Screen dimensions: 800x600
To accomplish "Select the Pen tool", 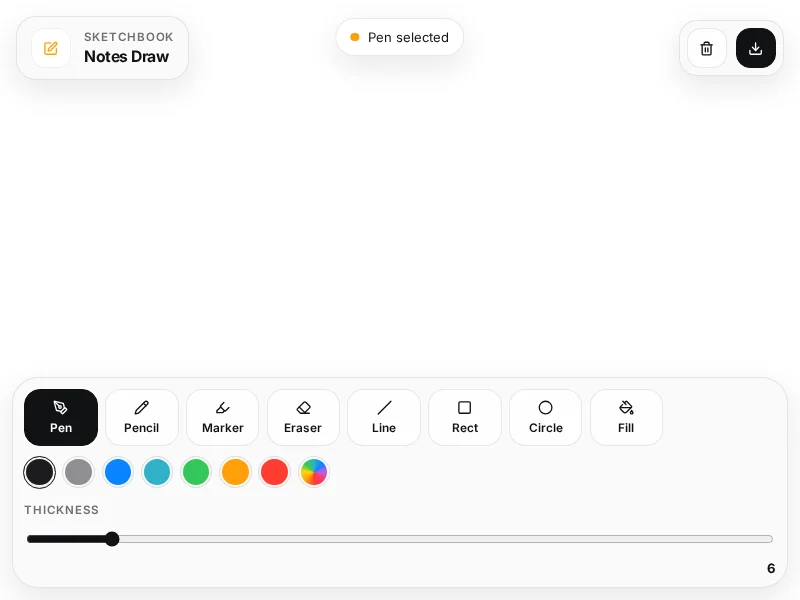I will 61,417.
